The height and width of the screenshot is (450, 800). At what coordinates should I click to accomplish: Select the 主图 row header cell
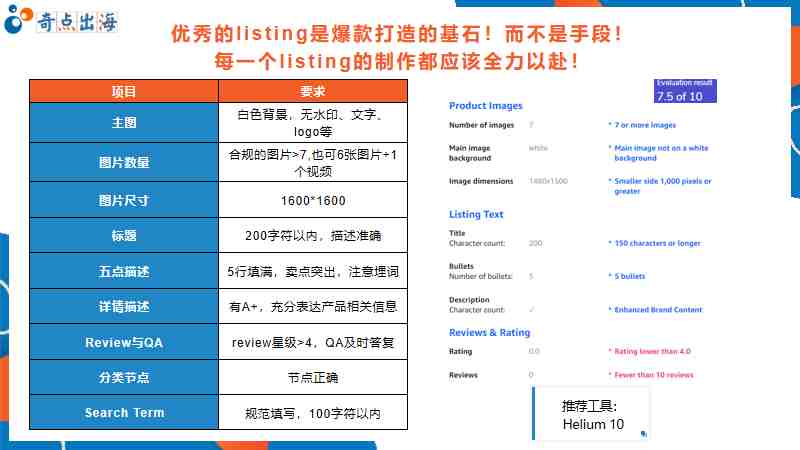[124, 122]
